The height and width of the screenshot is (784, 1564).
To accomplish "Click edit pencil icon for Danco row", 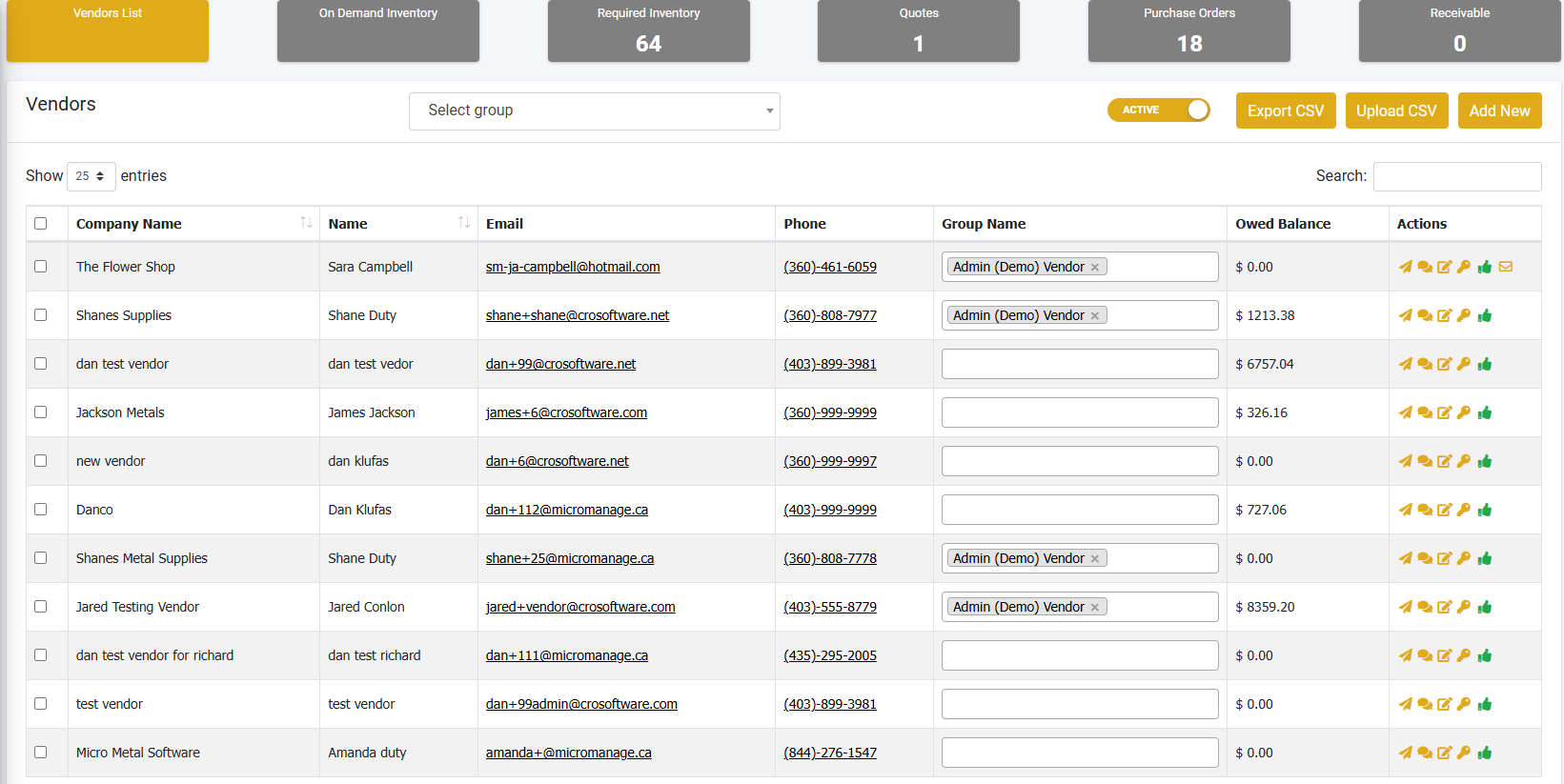I will [1445, 510].
